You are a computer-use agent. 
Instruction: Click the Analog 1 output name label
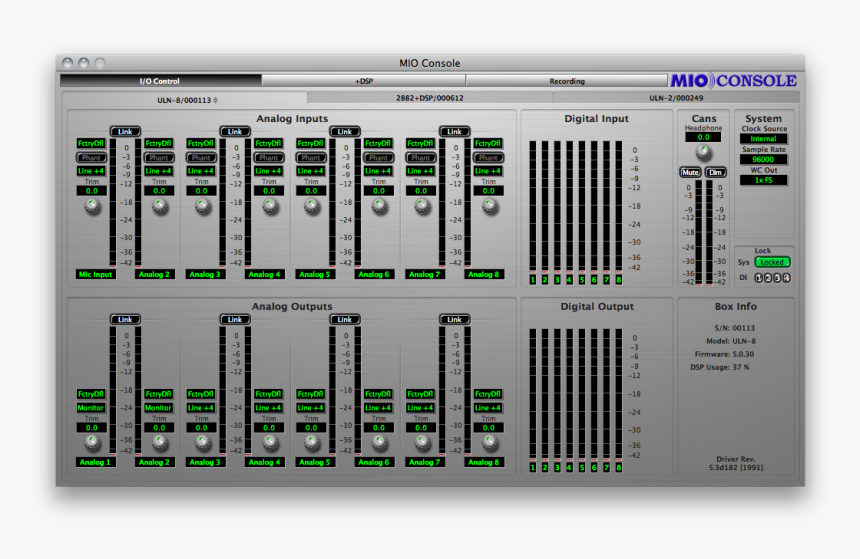(x=95, y=462)
